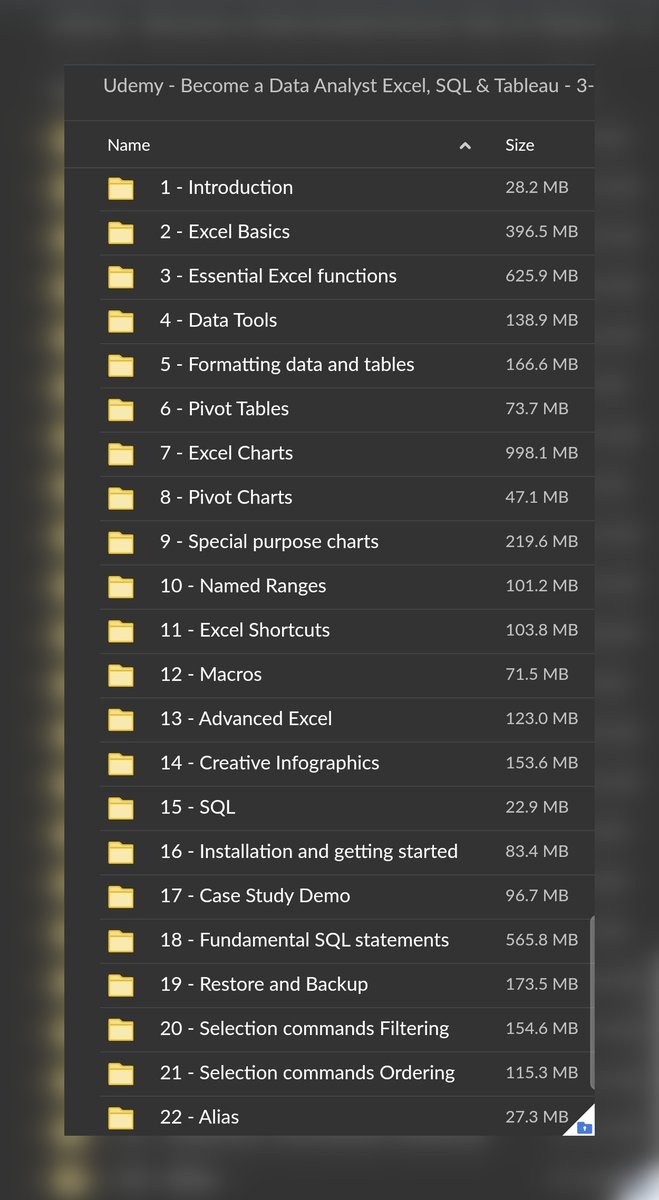Click the folder icon for 2 - Excel Basics

point(121,233)
